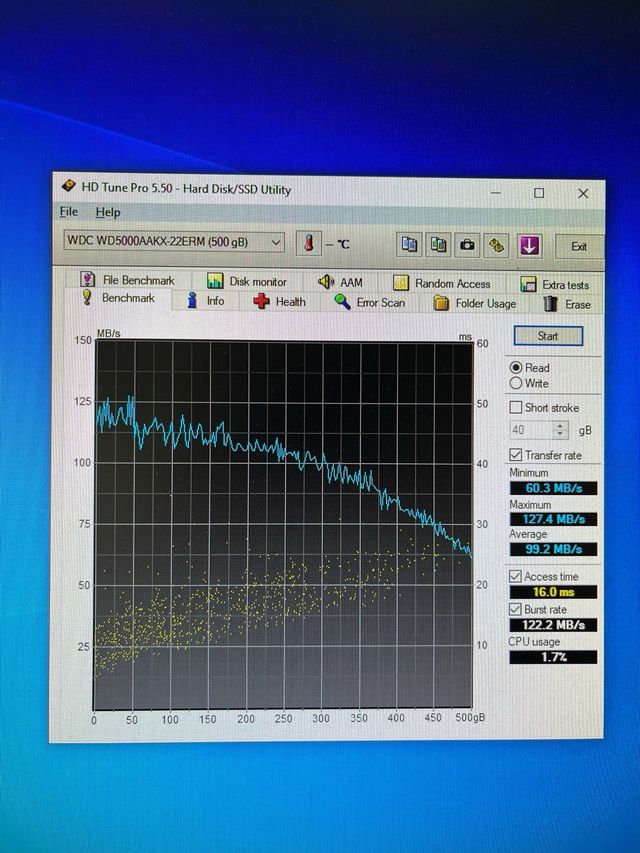
Task: Click the Maximum 127.4 MB/s value
Action: pos(553,519)
